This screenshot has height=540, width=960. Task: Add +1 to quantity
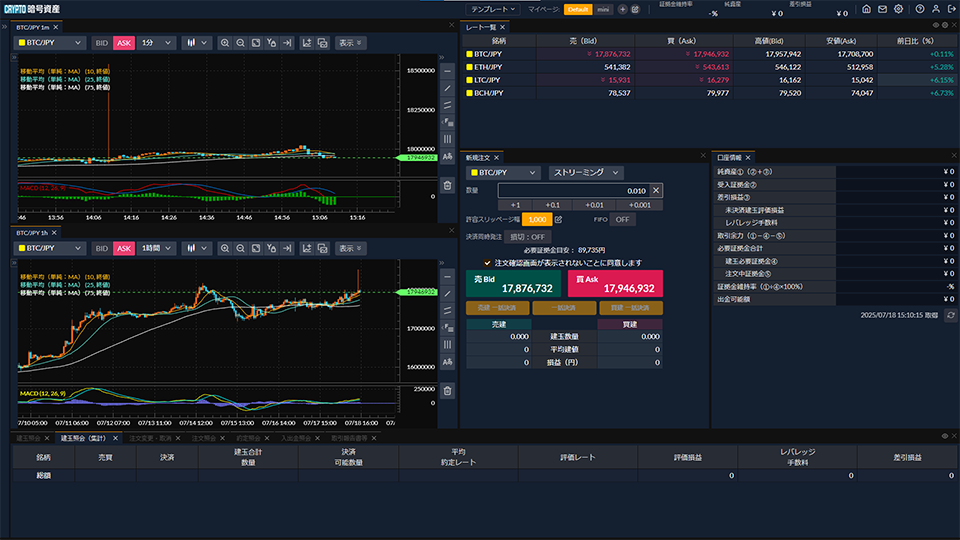click(x=516, y=205)
